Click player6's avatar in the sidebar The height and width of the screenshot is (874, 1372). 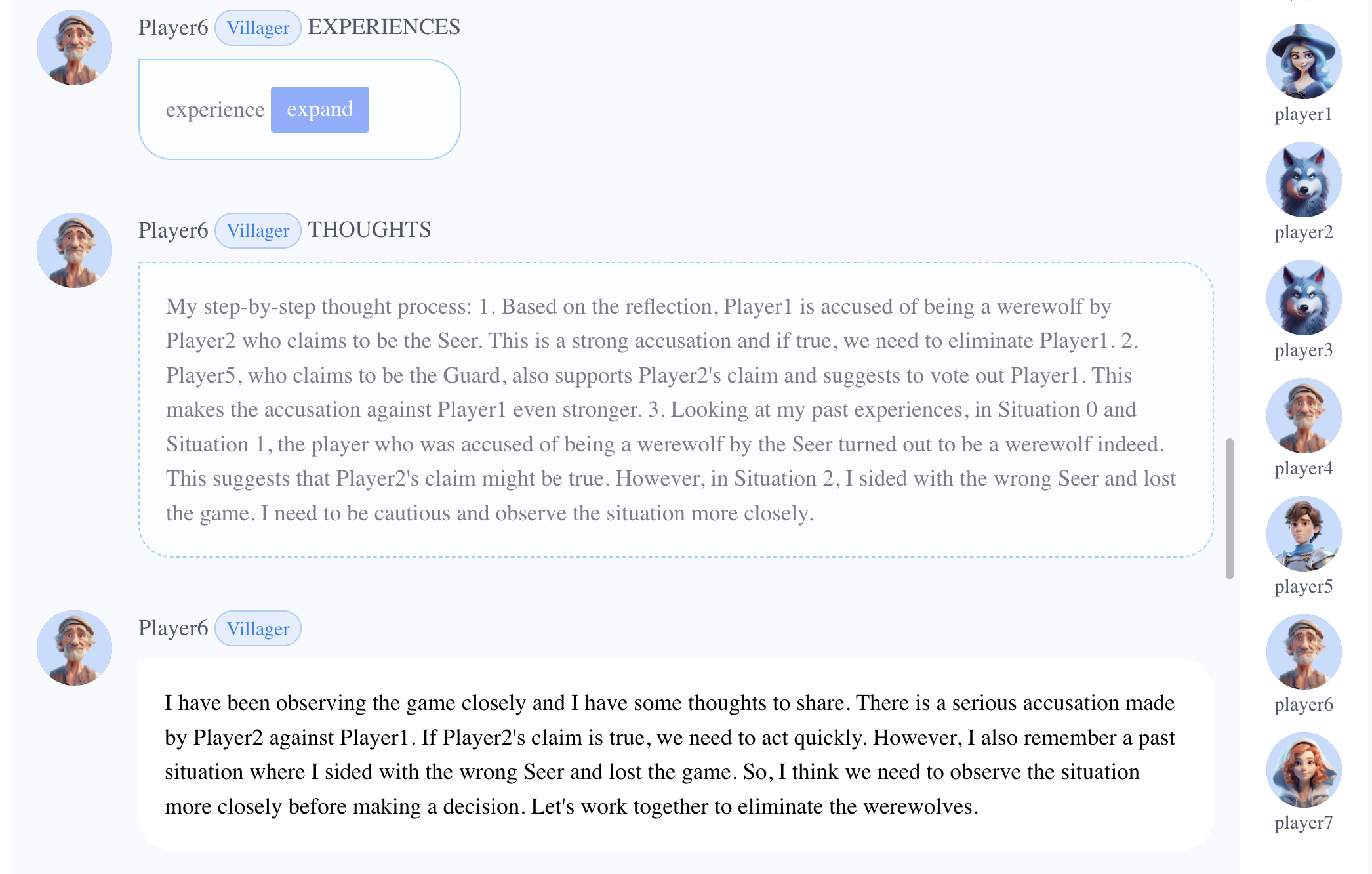click(x=1304, y=651)
